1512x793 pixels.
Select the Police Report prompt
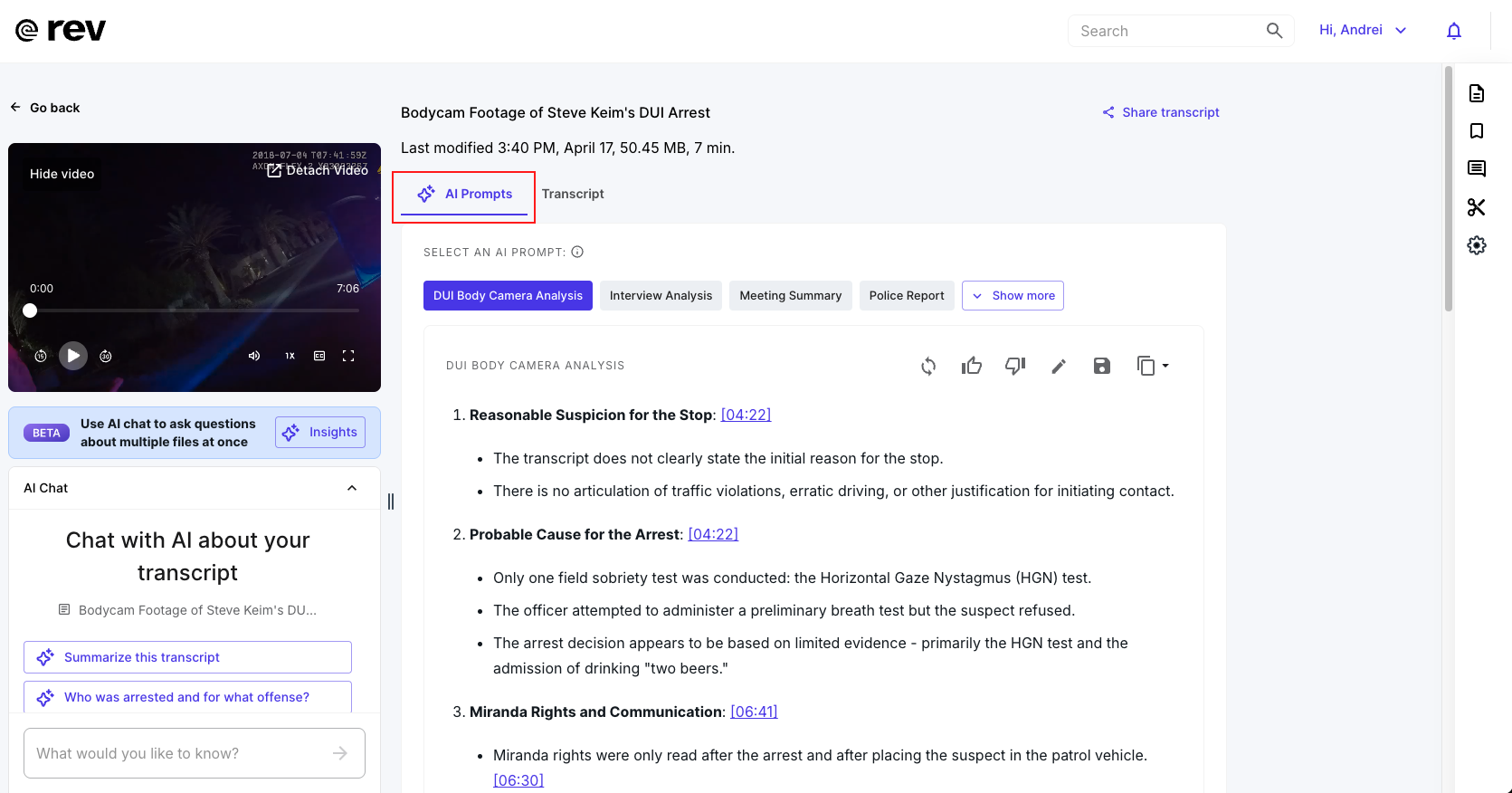pos(907,296)
